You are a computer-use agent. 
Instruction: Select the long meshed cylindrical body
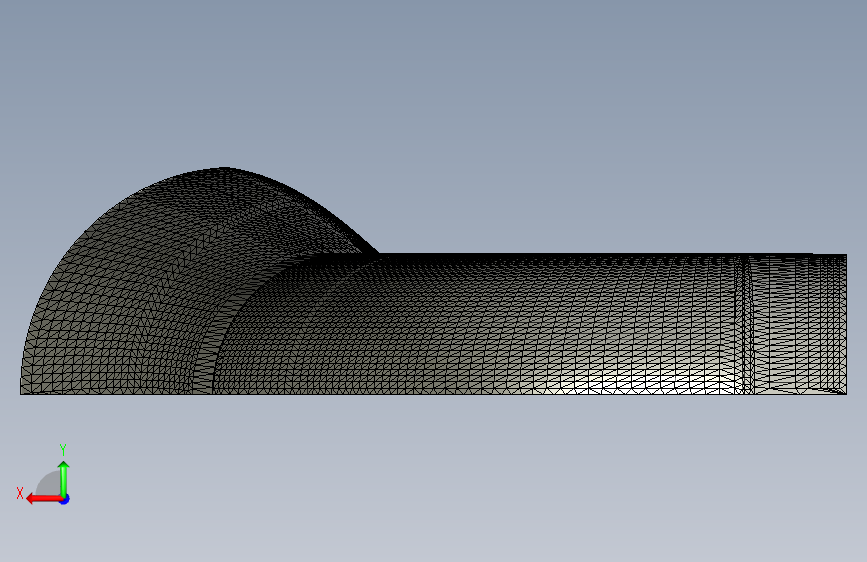[476, 326]
